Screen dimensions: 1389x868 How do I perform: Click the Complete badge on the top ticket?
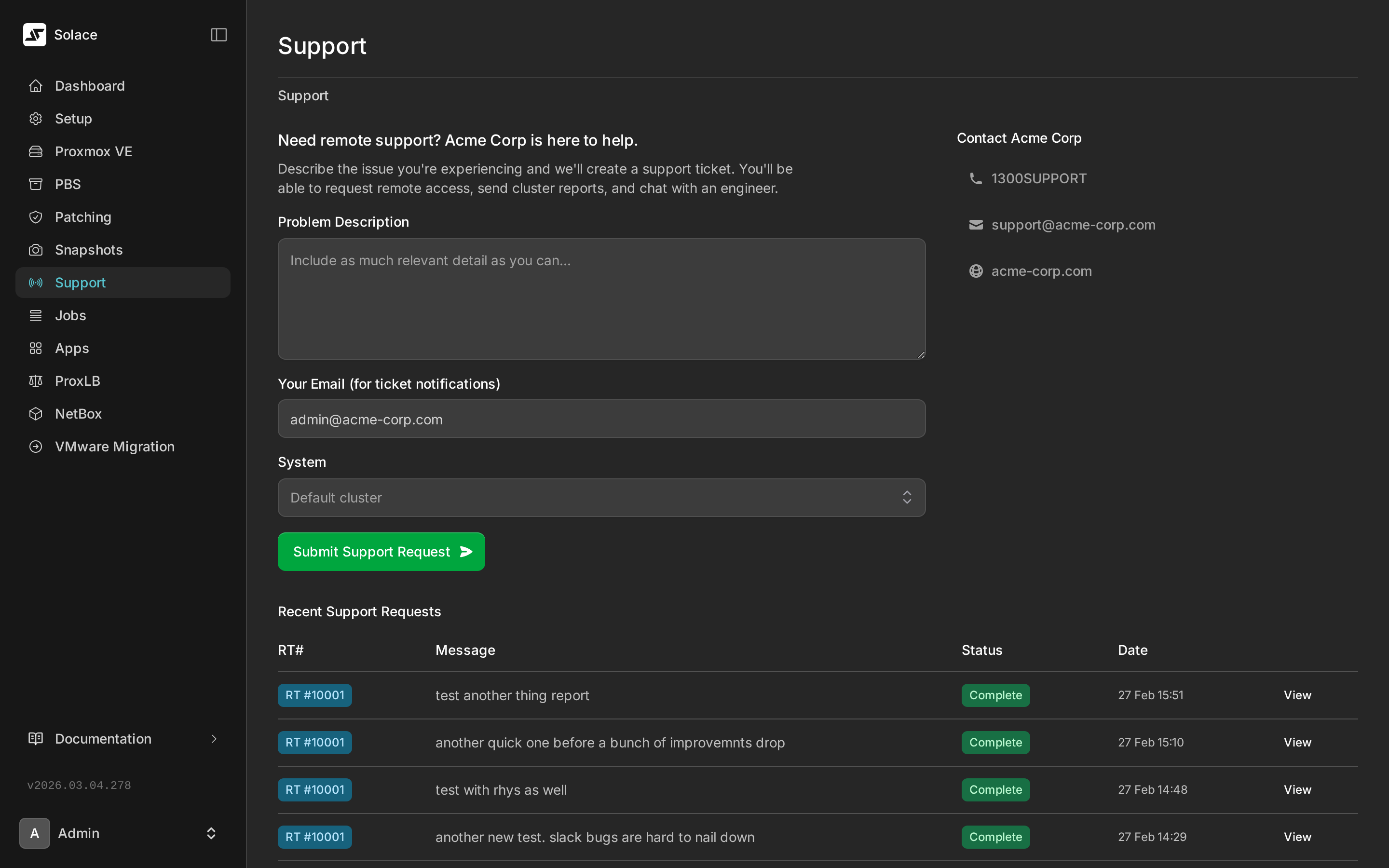(995, 694)
